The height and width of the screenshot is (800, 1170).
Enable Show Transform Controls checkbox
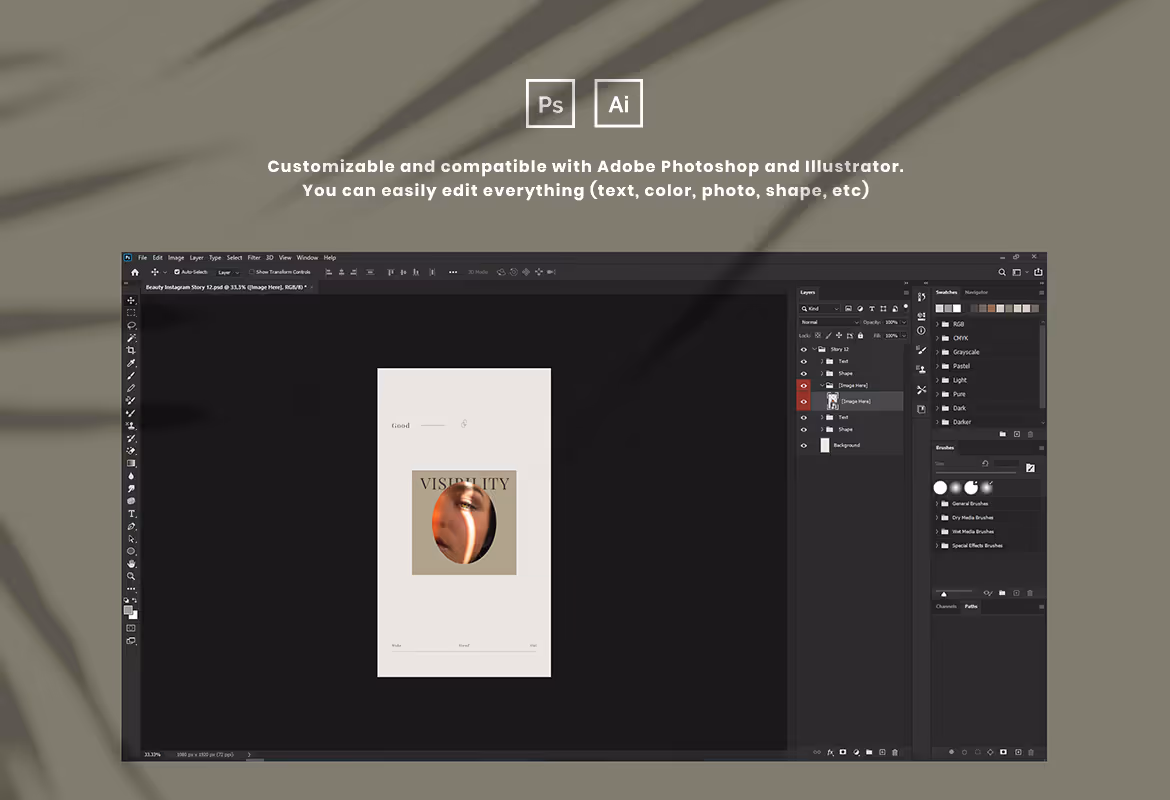pyautogui.click(x=251, y=272)
